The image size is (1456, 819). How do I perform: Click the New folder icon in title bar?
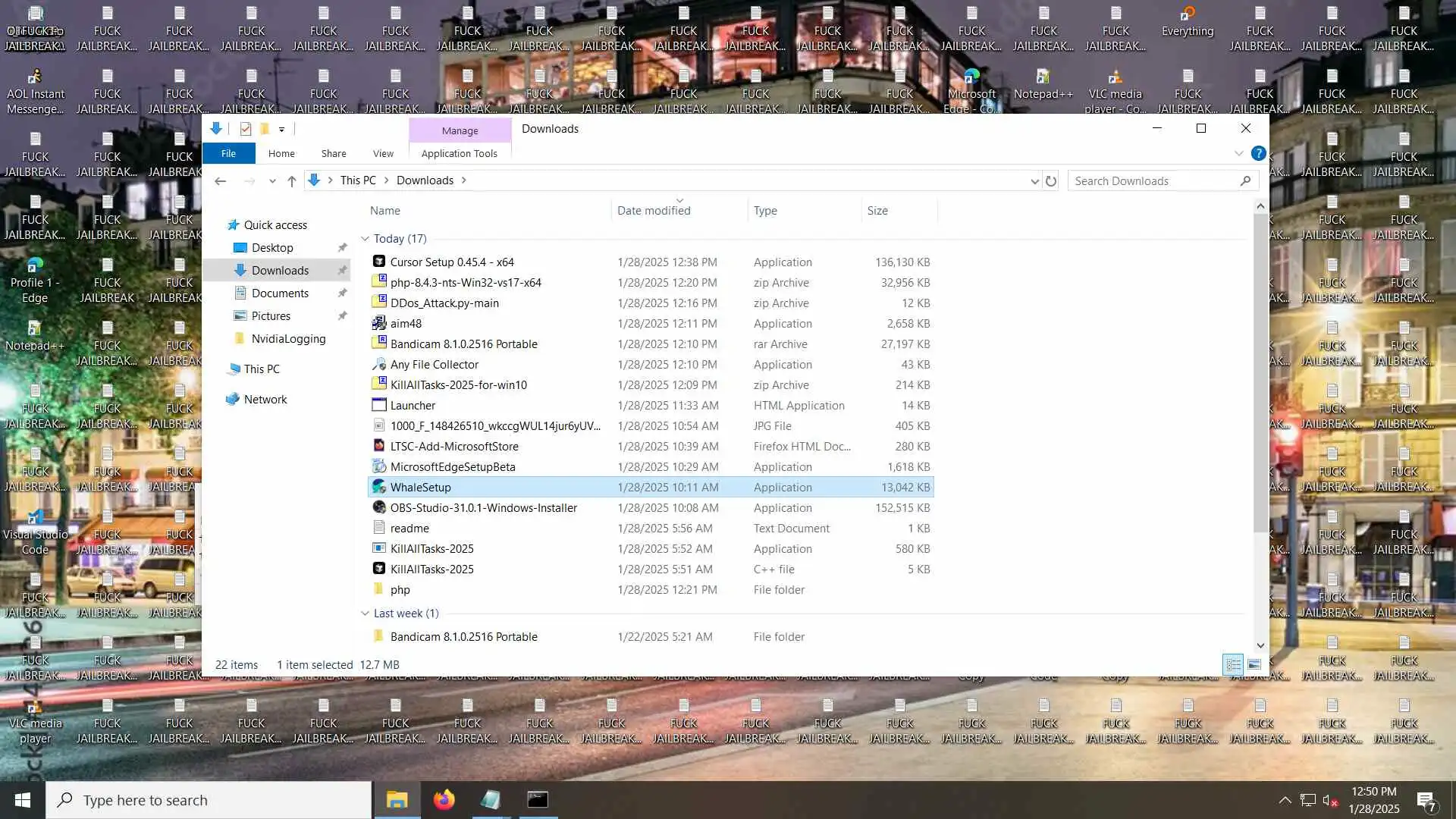[264, 129]
